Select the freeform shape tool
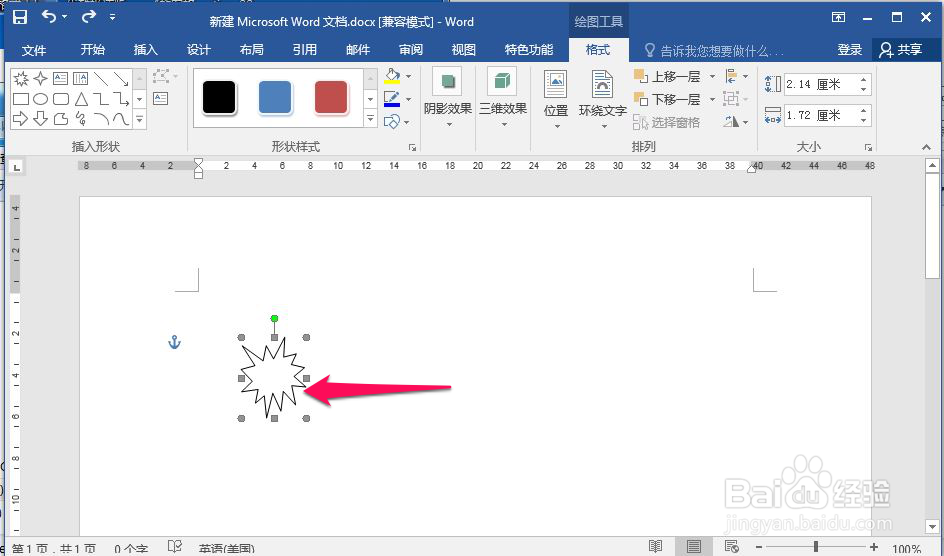The width and height of the screenshot is (944, 556). click(x=61, y=119)
